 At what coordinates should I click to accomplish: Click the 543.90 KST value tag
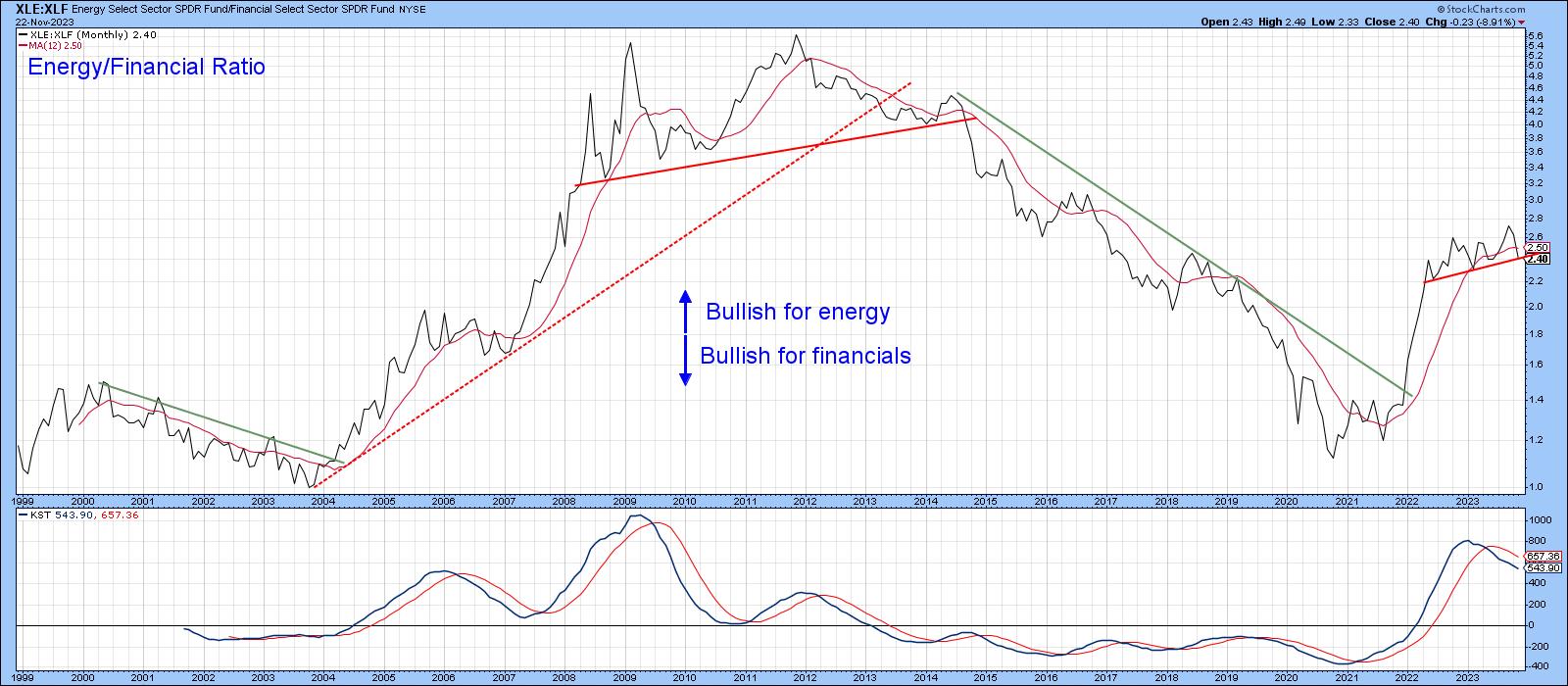[x=1541, y=567]
